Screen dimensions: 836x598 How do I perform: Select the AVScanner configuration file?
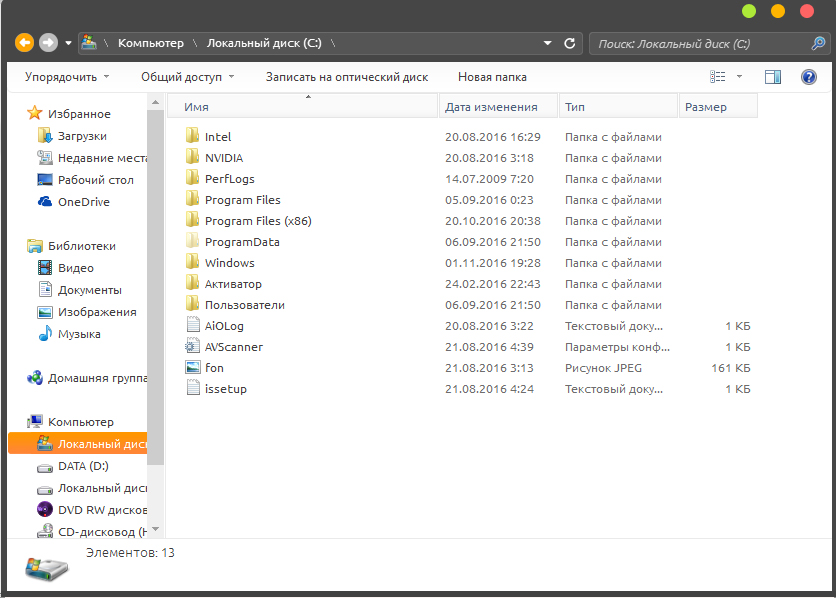pos(233,347)
